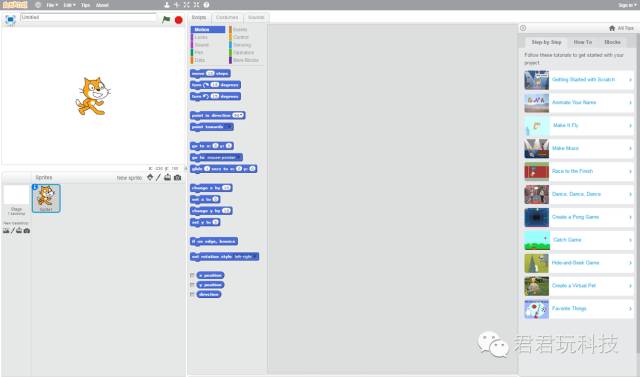Open the Edit menu
The height and width of the screenshot is (377, 640).
click(x=69, y=5)
